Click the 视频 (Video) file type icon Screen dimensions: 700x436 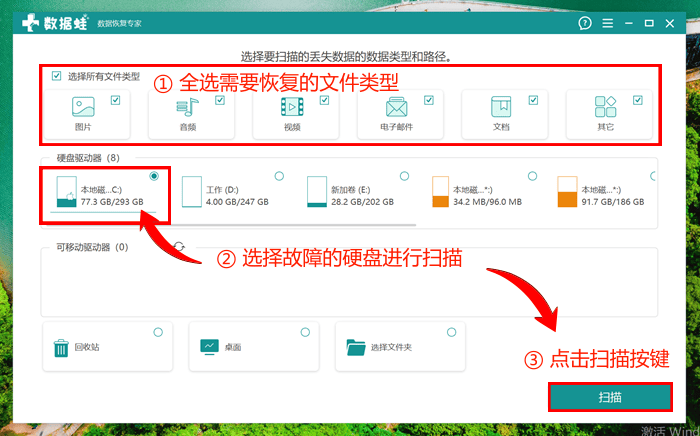292,108
